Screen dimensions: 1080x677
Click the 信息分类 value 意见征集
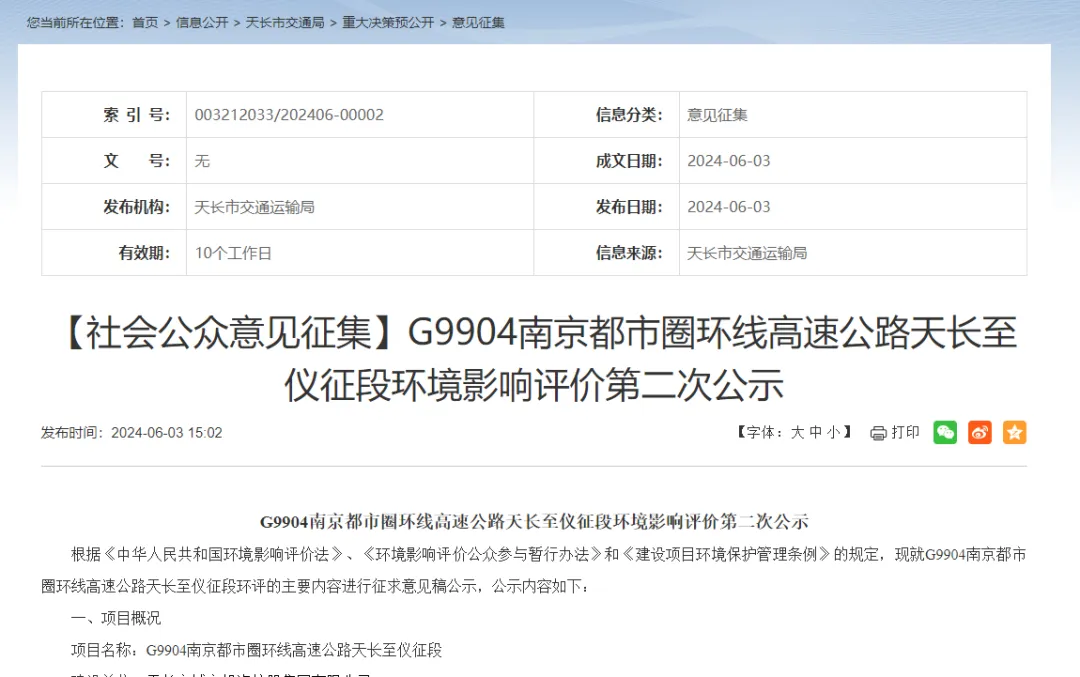(717, 115)
